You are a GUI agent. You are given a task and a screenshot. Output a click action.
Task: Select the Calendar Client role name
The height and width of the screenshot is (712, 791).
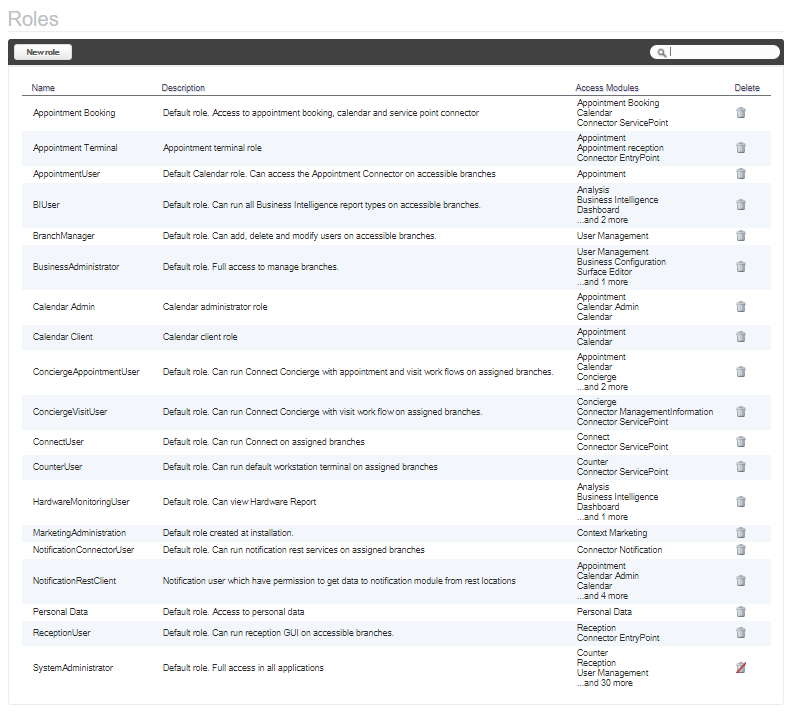(63, 337)
